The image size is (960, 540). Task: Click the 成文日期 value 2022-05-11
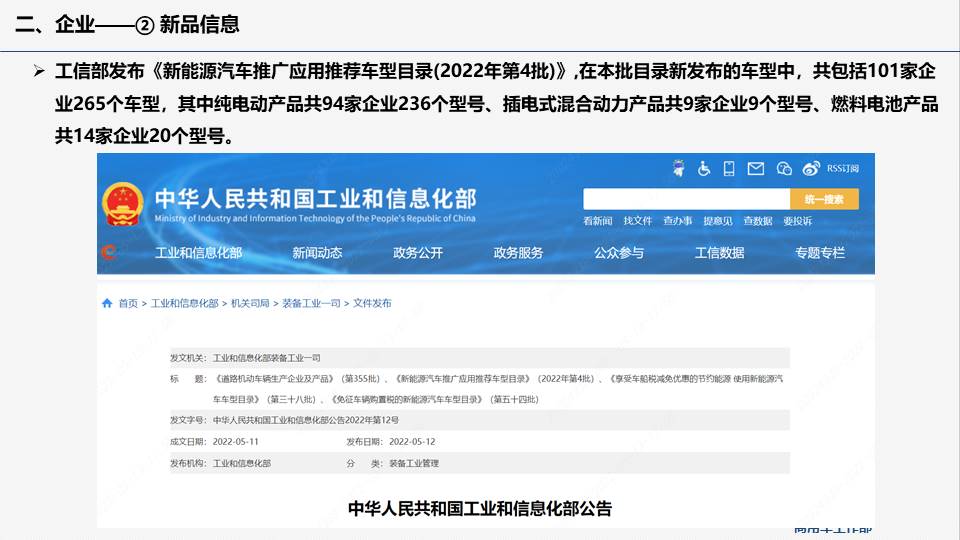236,441
